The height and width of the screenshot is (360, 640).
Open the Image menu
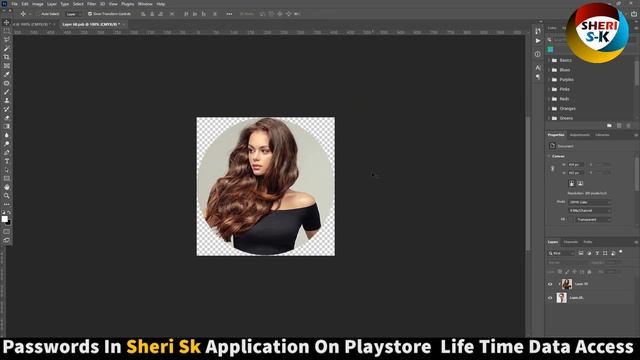(38, 4)
